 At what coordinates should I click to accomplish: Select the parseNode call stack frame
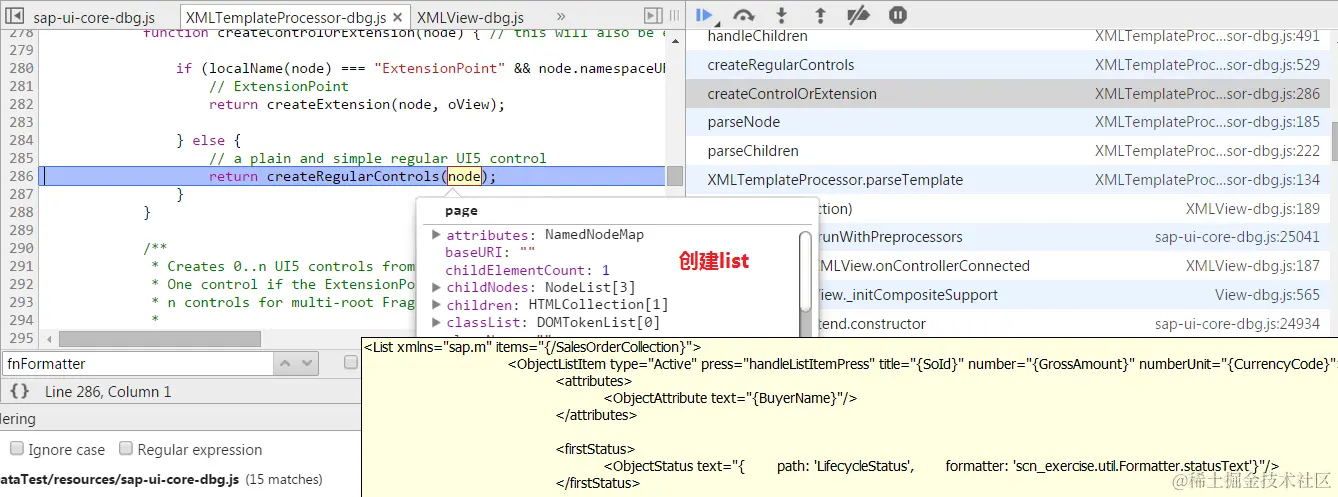coord(1007,122)
